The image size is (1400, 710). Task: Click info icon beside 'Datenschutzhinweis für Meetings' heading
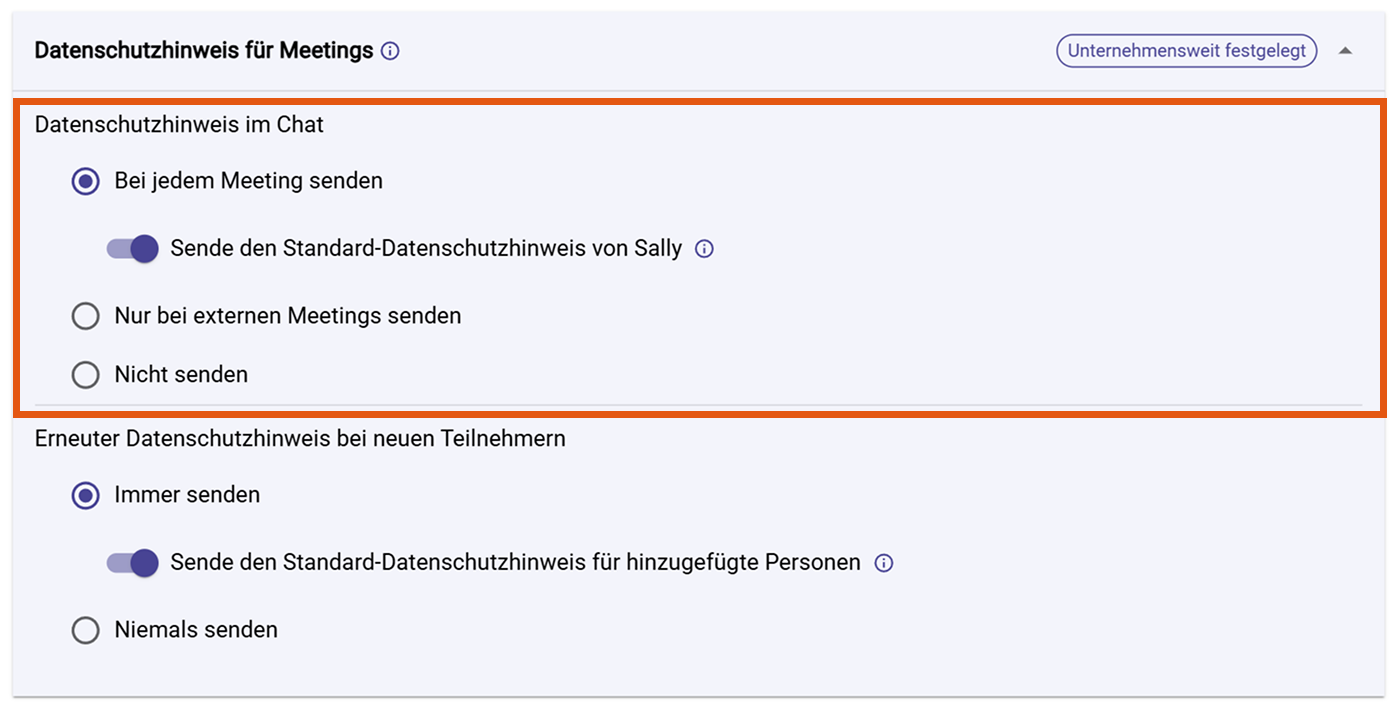point(391,51)
